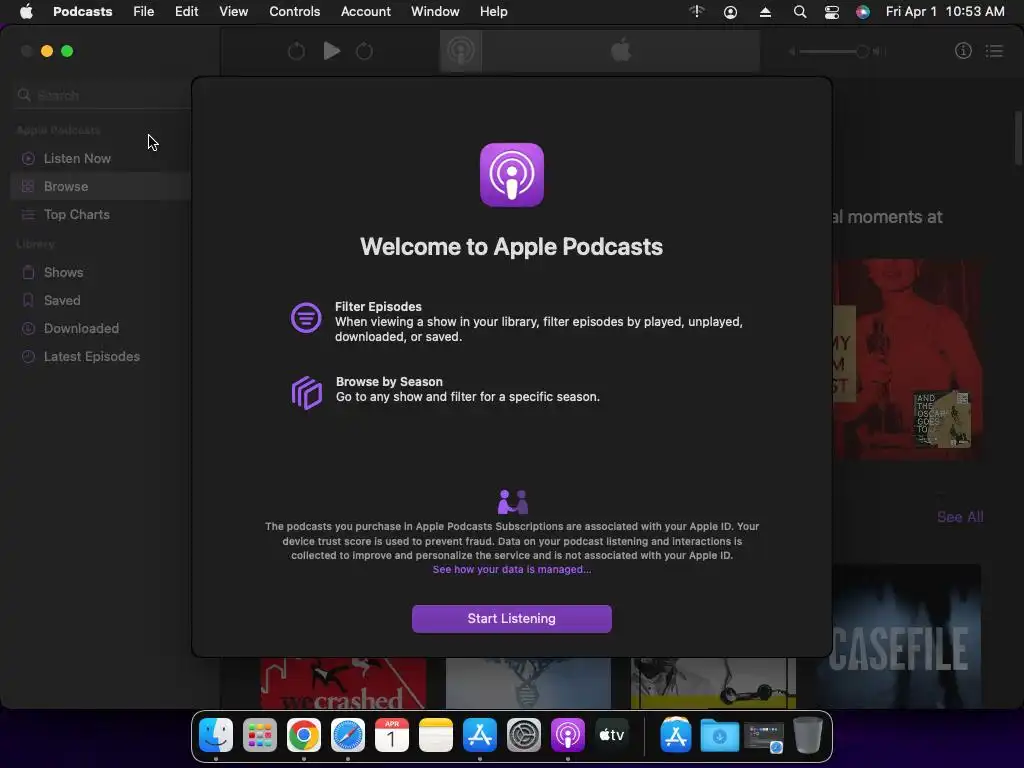Click the Play toolbar button

click(x=332, y=51)
